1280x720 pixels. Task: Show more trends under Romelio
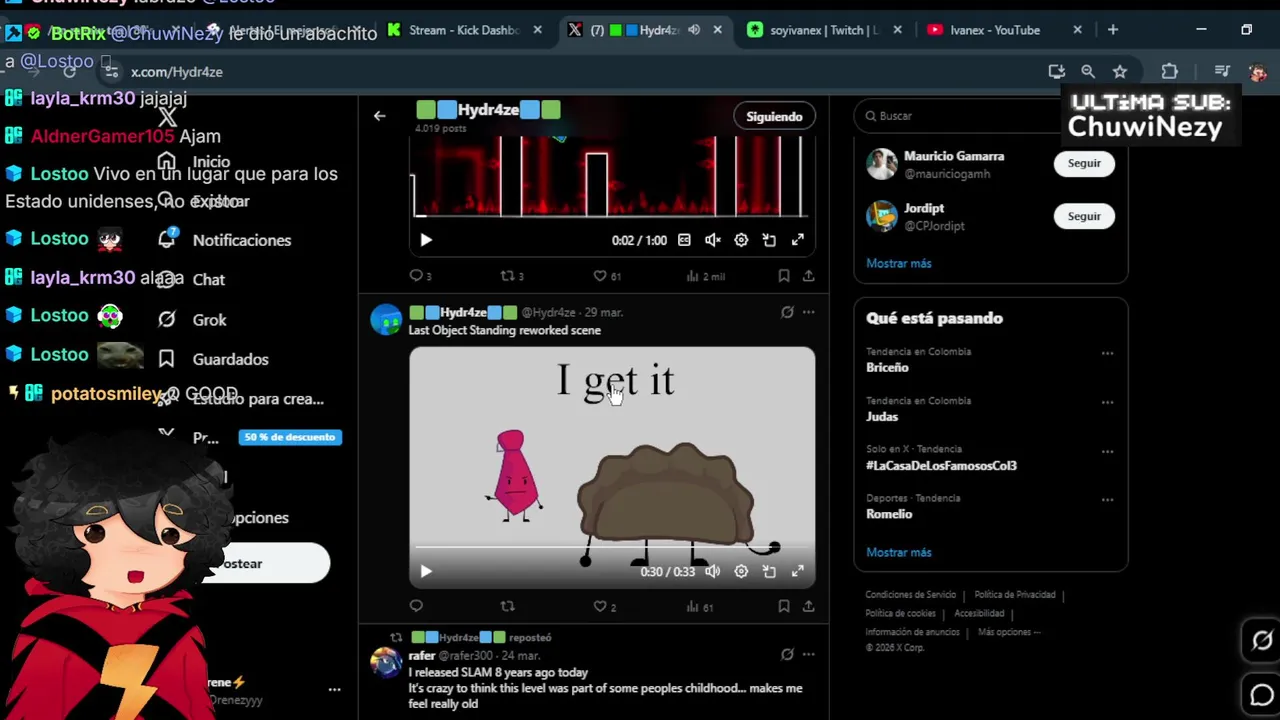point(898,552)
